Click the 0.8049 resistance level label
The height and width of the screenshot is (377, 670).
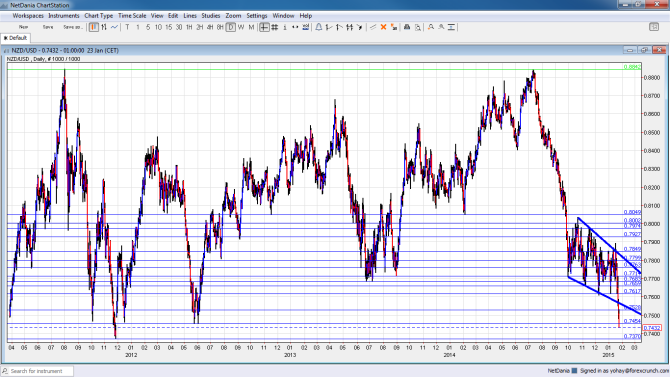pos(632,212)
